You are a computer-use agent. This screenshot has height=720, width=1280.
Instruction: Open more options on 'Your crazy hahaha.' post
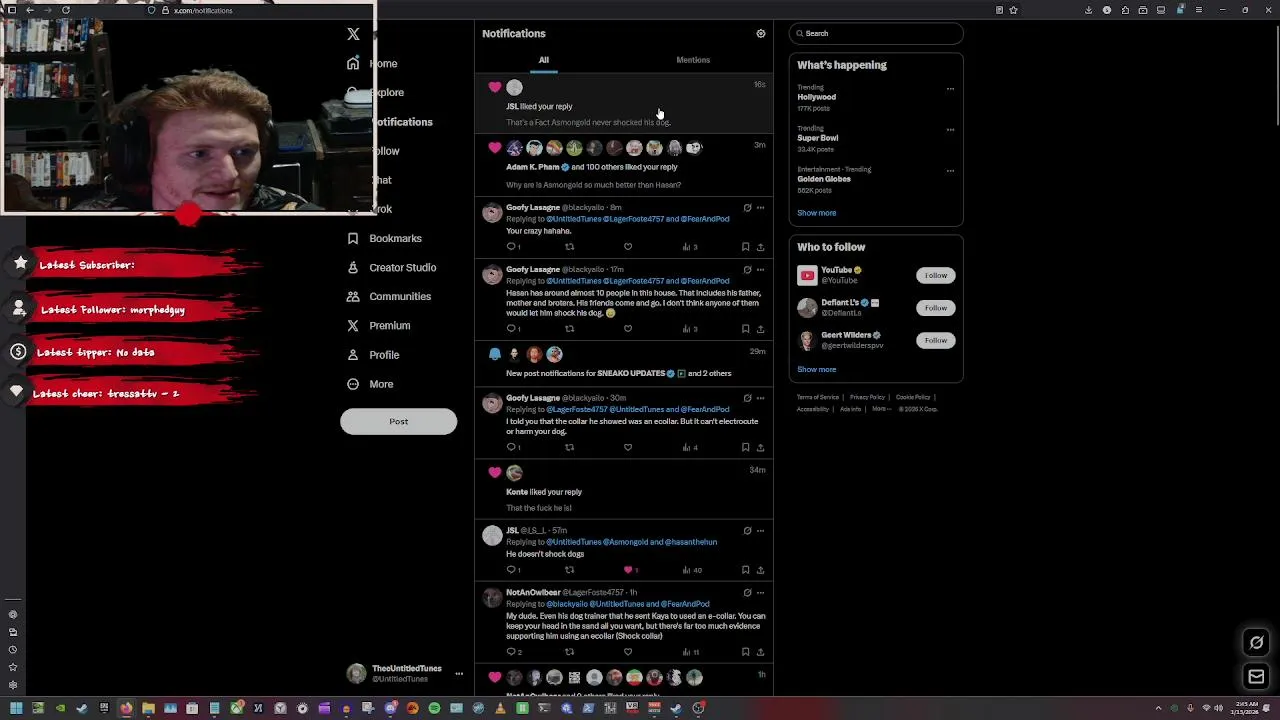coord(761,208)
